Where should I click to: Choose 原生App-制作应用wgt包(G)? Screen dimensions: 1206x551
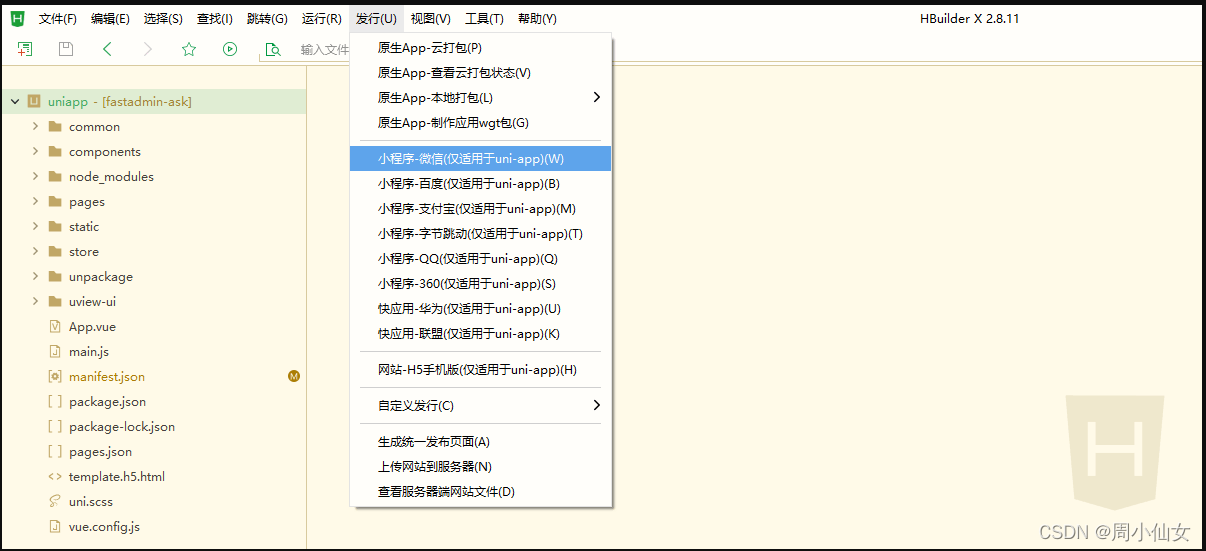pyautogui.click(x=480, y=123)
